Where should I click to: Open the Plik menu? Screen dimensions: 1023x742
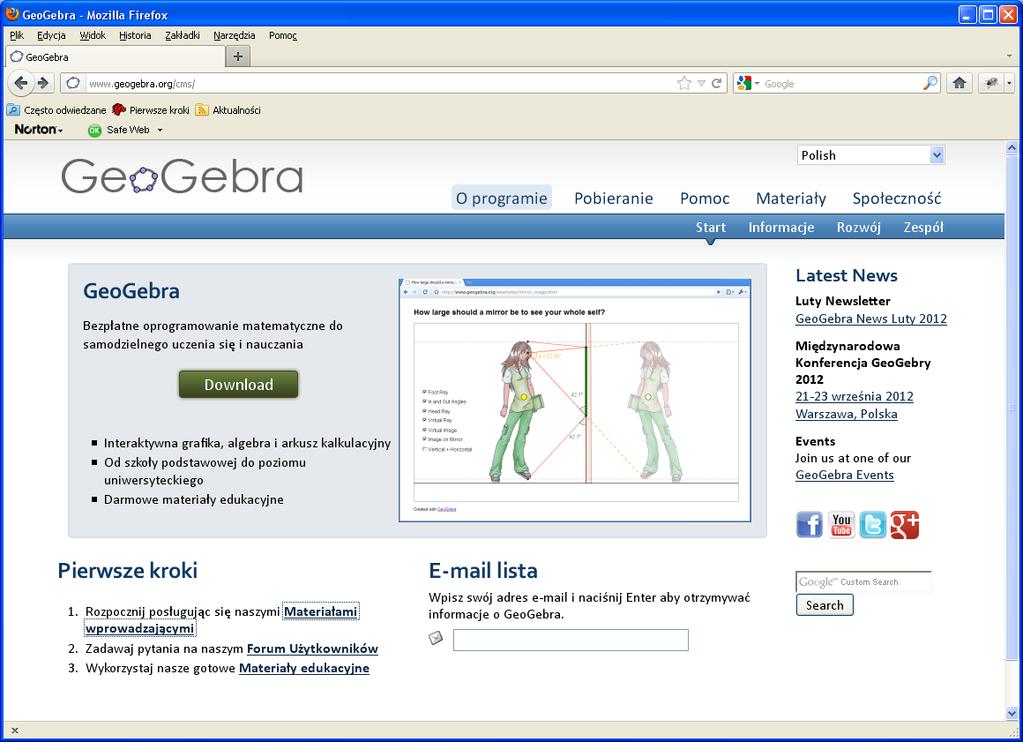[x=17, y=35]
